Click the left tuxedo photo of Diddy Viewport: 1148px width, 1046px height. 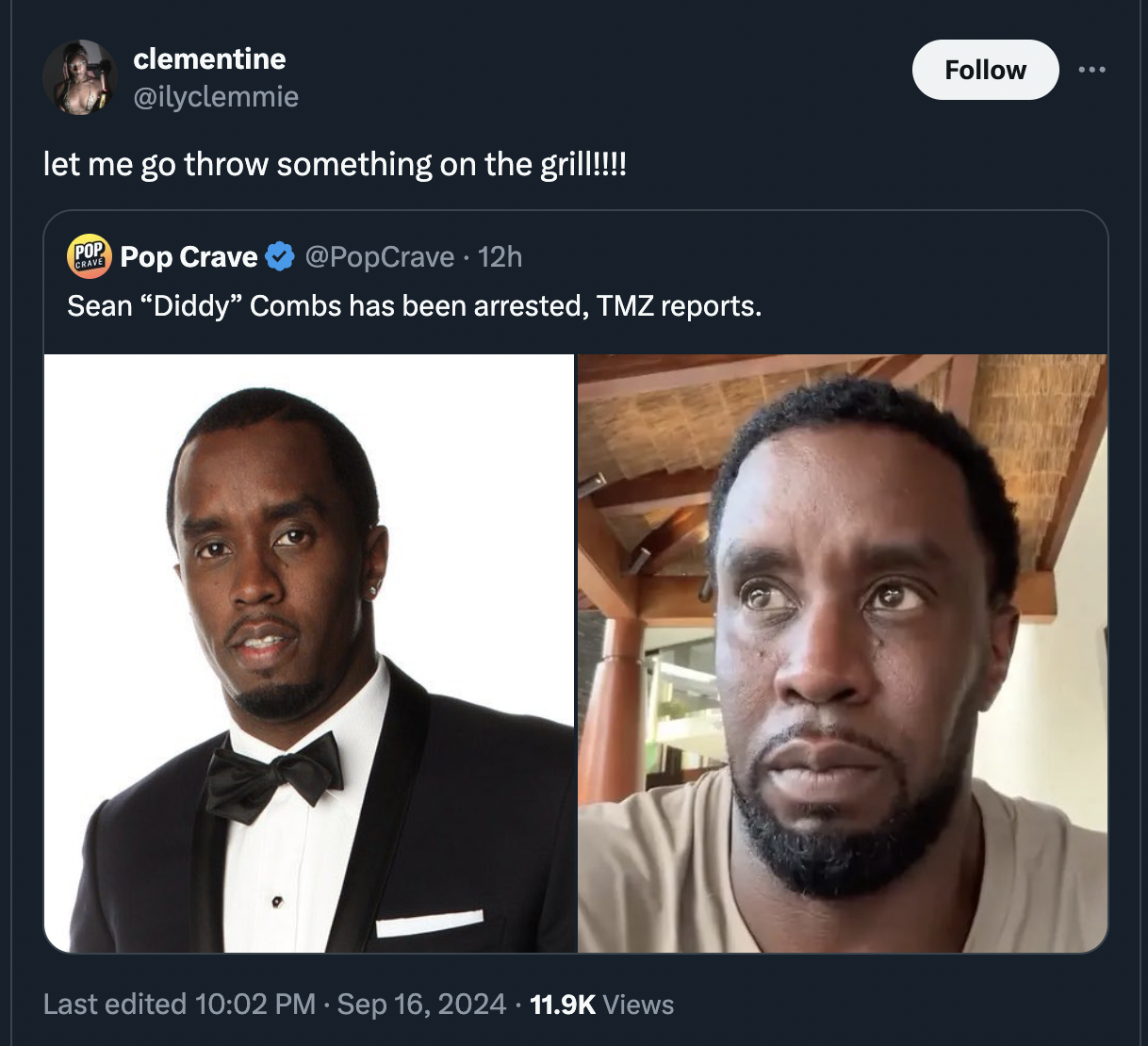pos(309,650)
